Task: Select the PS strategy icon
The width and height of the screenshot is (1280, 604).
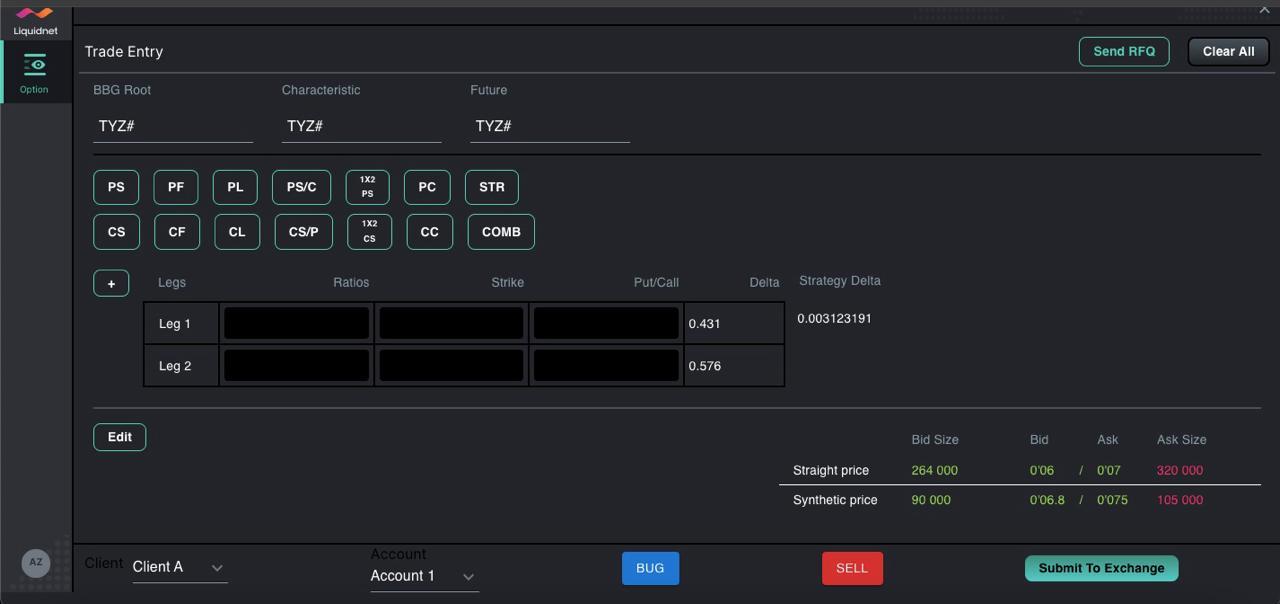Action: pos(116,186)
